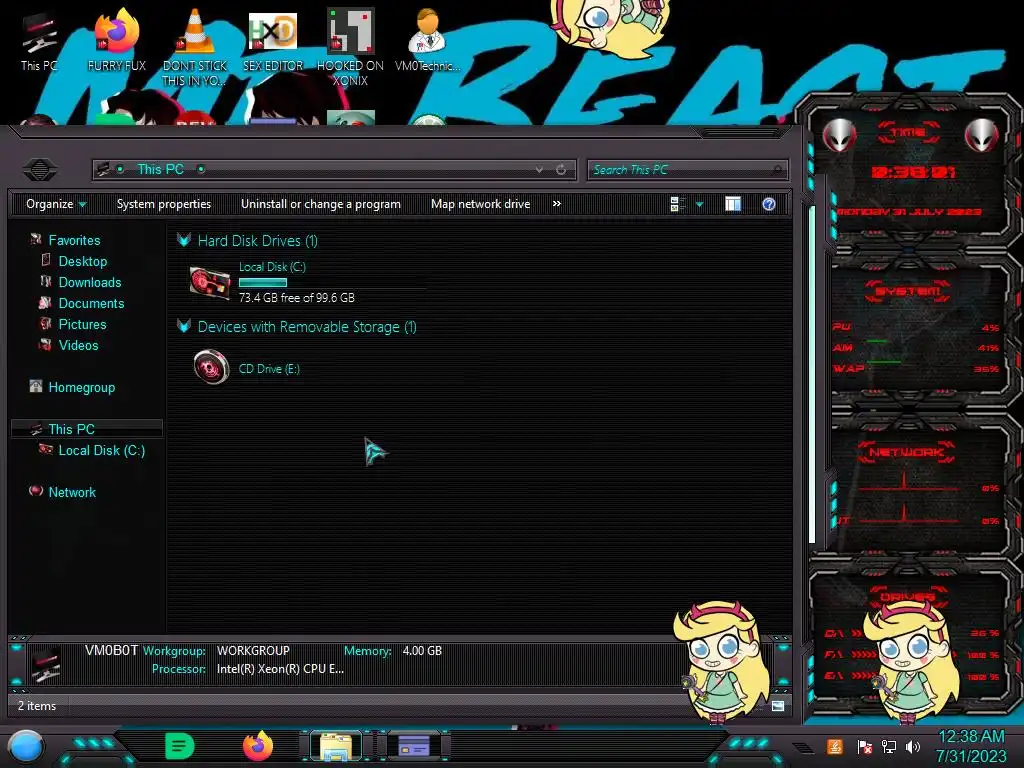Select This PC in navigation pane

coord(71,429)
